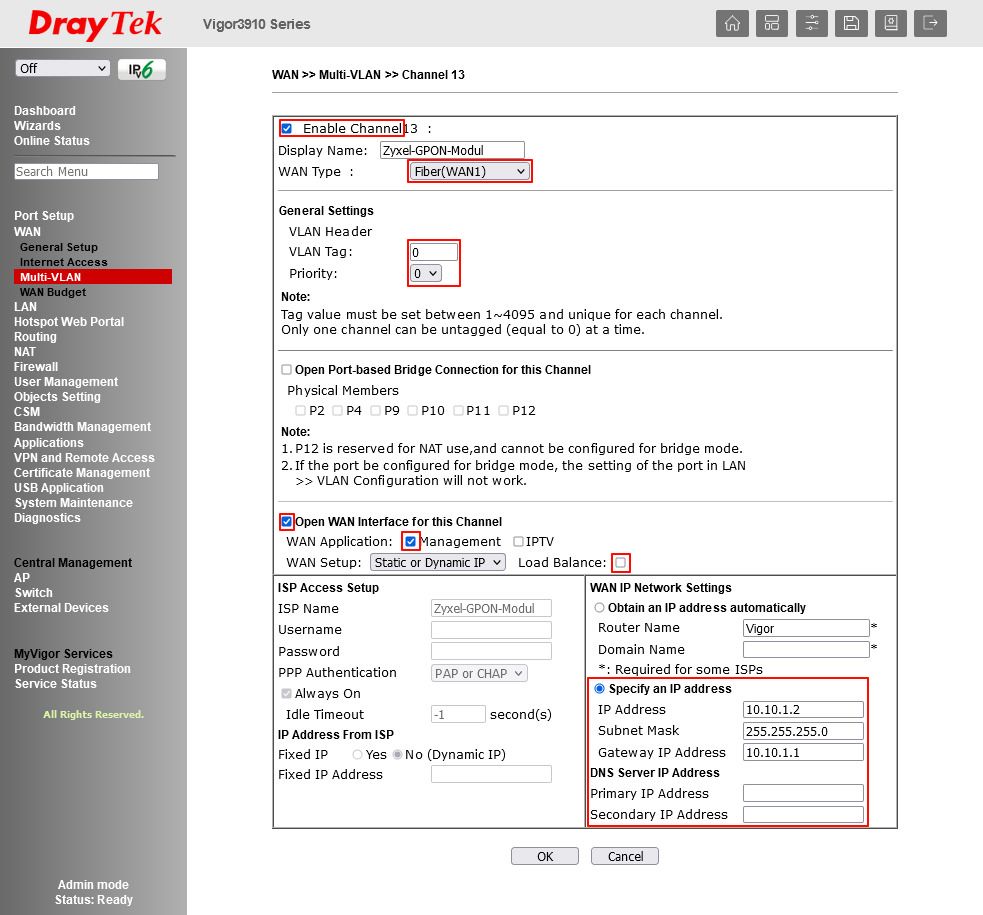Click the Primary DNS IP Address field
Screen dimensions: 983x915
[x=803, y=793]
